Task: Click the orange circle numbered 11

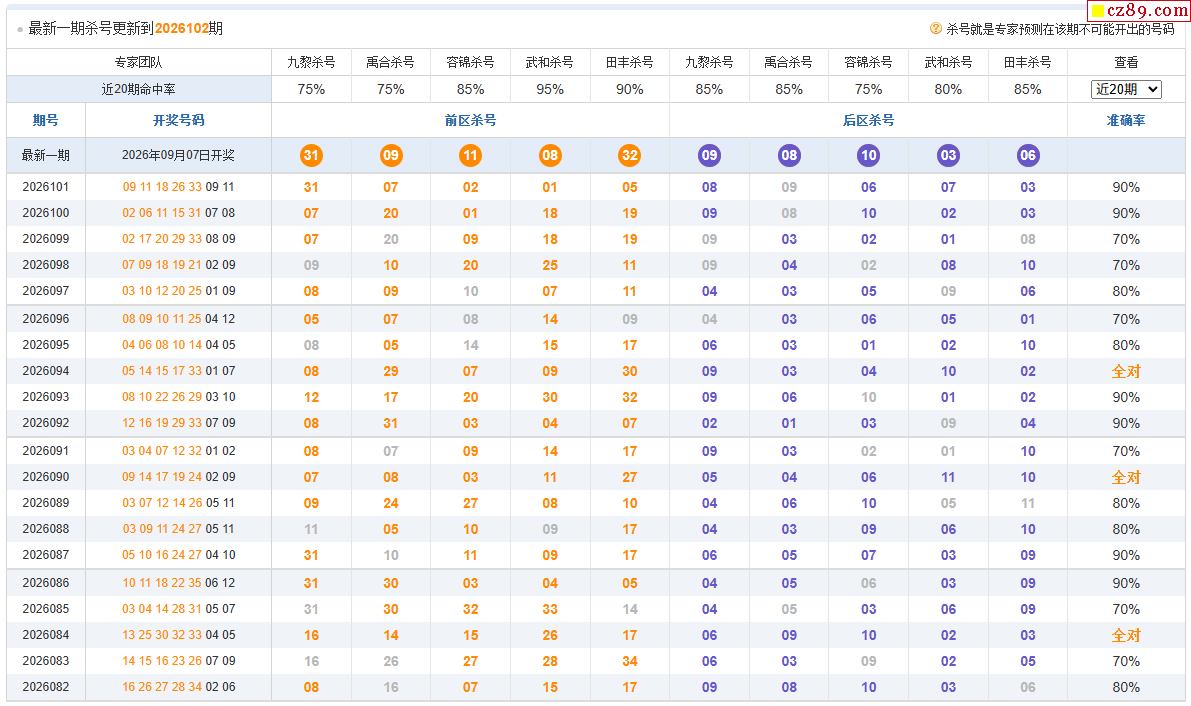Action: (470, 155)
